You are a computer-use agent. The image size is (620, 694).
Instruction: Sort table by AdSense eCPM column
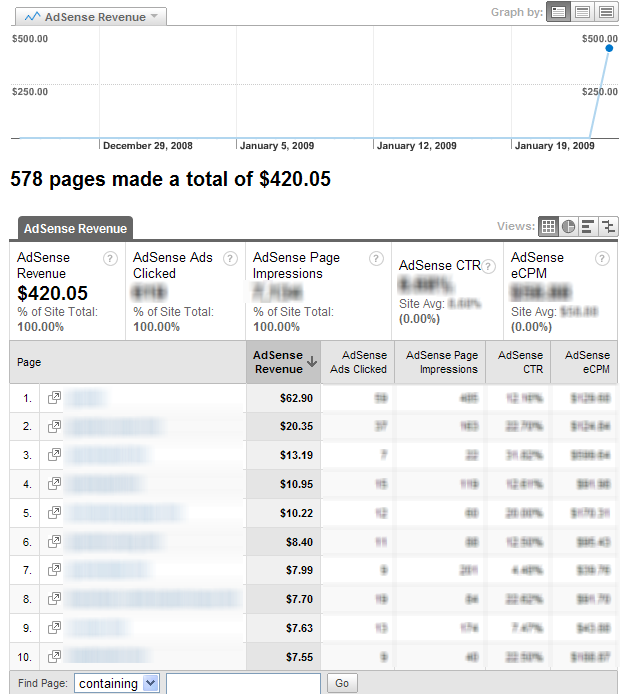pos(585,362)
